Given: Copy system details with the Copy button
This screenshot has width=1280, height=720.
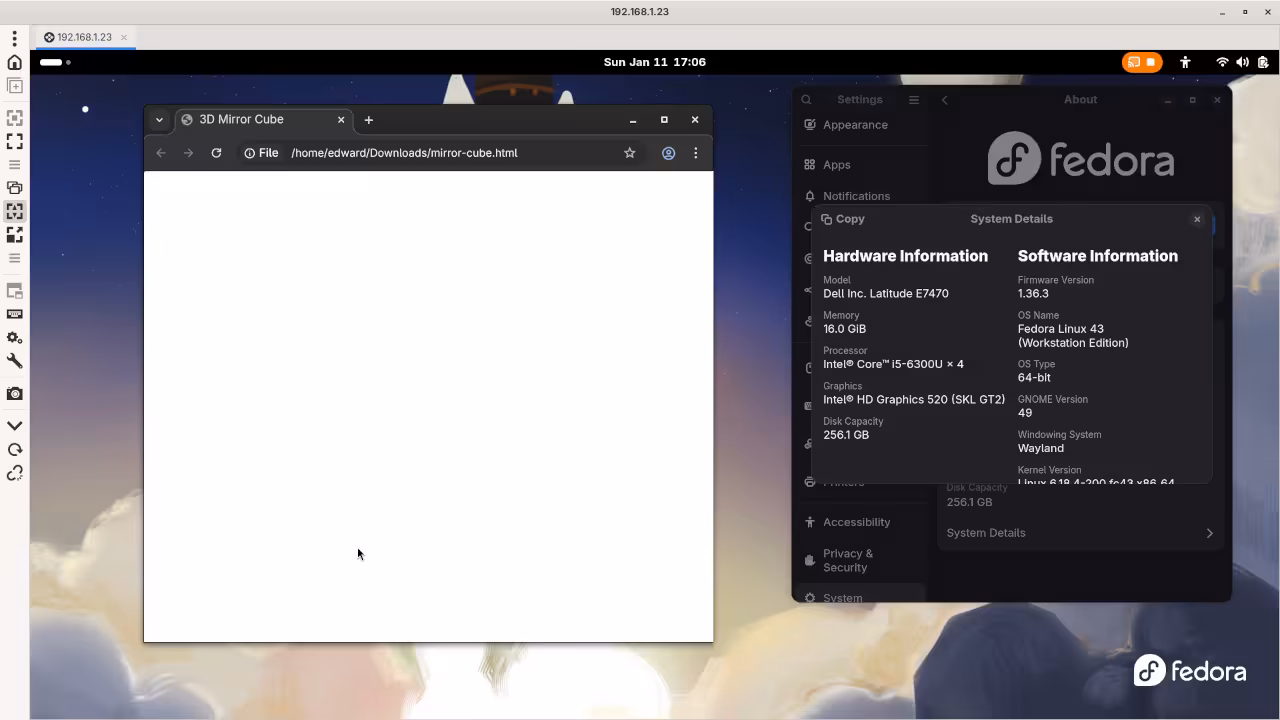Looking at the screenshot, I should pyautogui.click(x=843, y=219).
